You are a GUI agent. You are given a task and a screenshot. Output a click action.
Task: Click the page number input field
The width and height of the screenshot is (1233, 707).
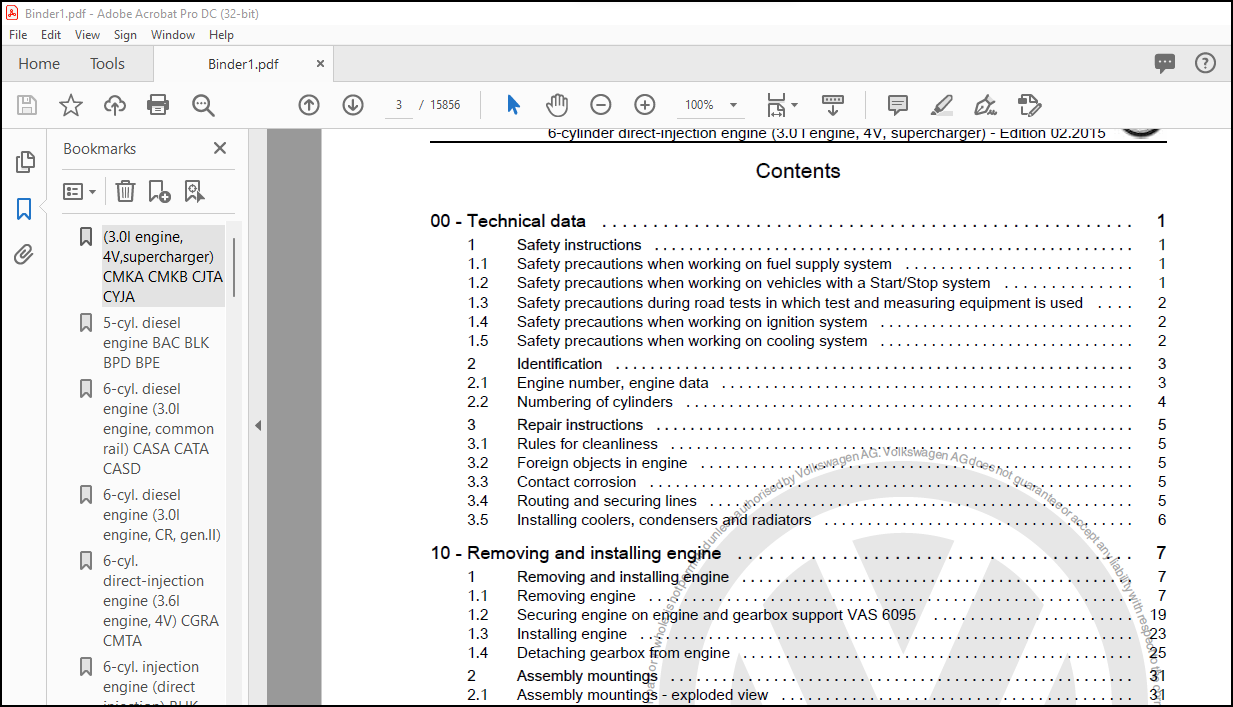pos(399,105)
